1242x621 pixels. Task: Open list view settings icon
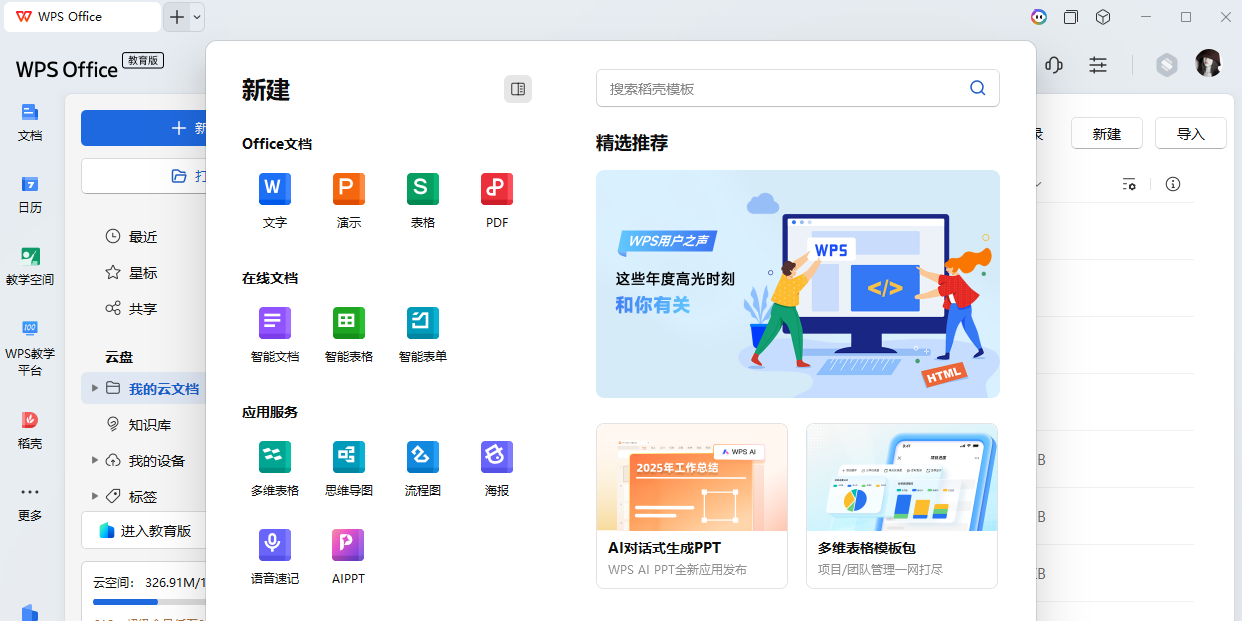(x=1129, y=184)
